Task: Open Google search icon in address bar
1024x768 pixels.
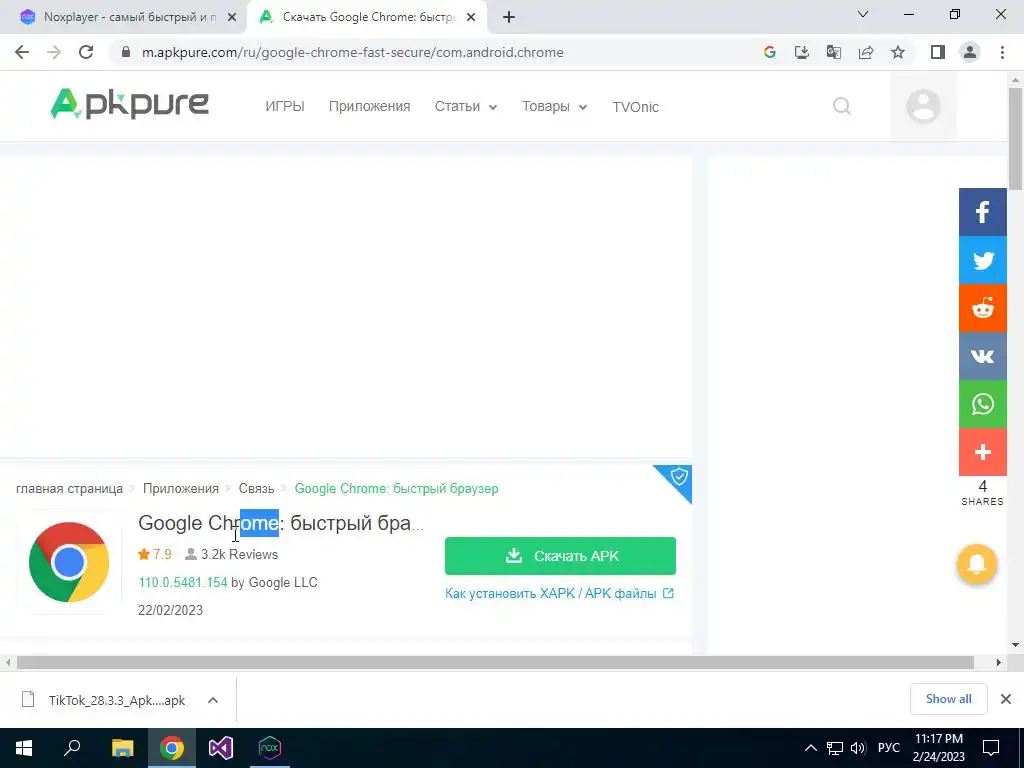Action: (770, 52)
